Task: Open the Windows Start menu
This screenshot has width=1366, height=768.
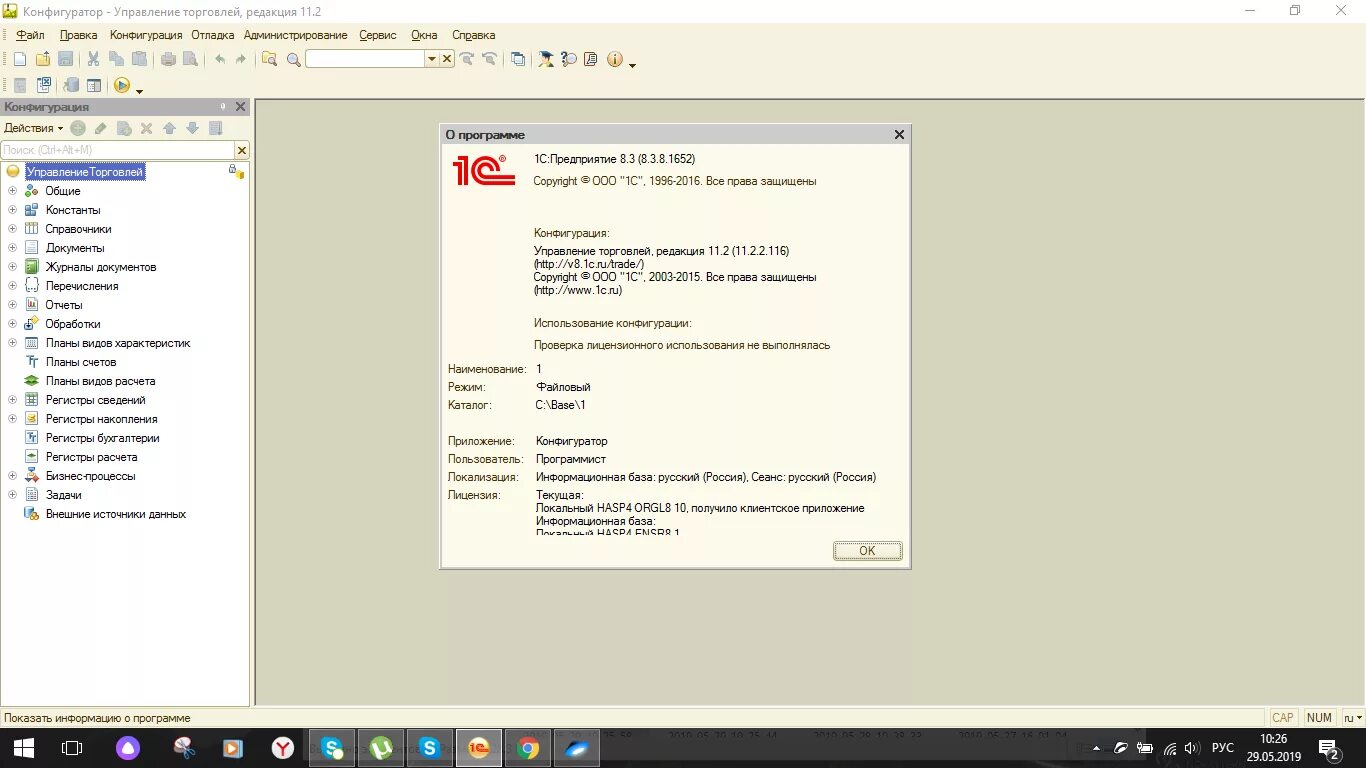Action: (x=24, y=747)
